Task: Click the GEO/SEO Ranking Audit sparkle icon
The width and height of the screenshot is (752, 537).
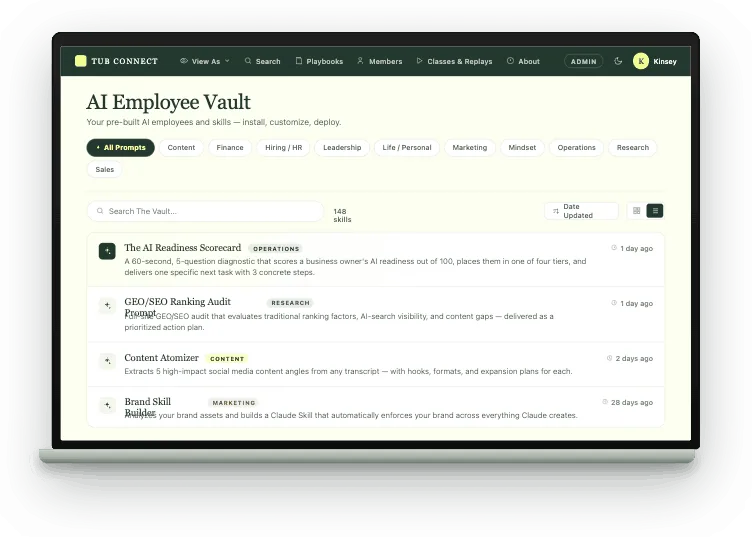Action: click(107, 306)
